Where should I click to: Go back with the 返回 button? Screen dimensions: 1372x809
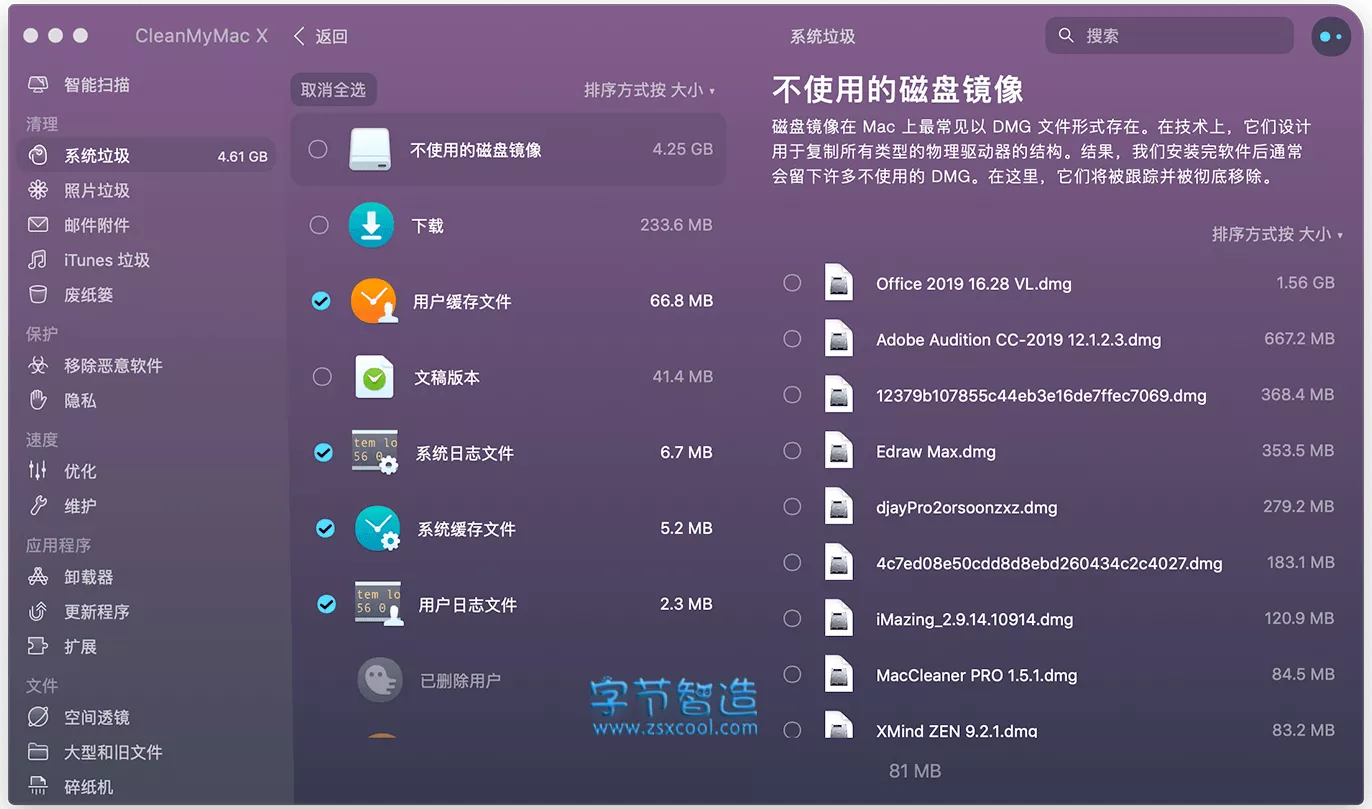[x=320, y=36]
